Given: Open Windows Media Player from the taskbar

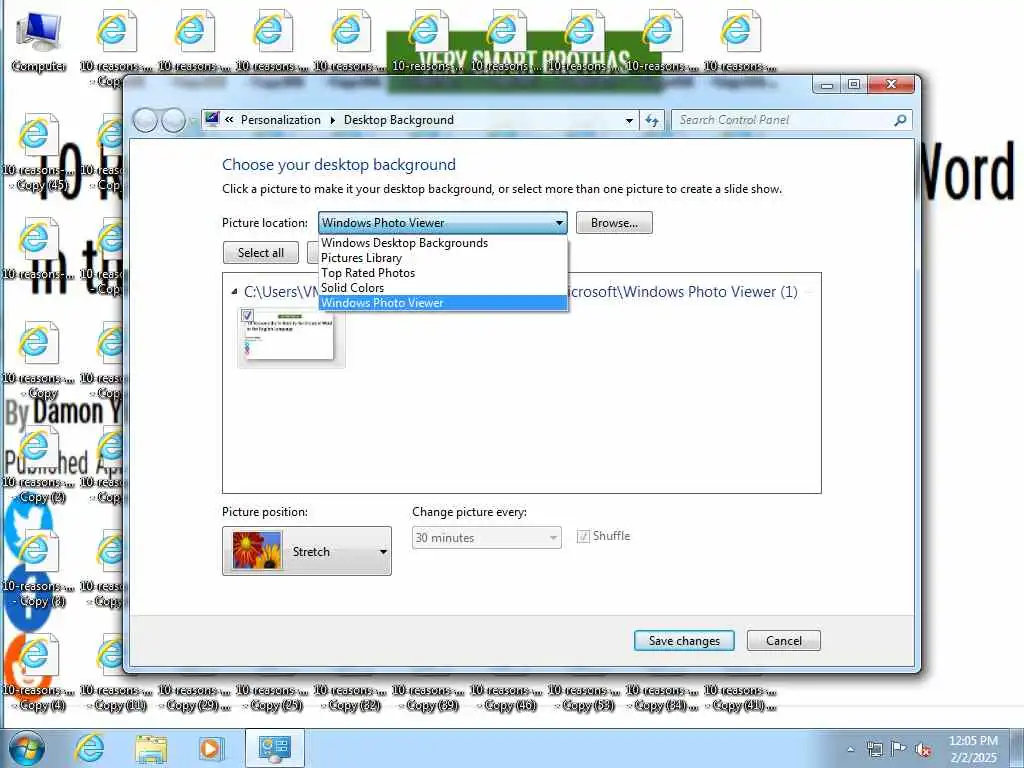Looking at the screenshot, I should tap(210, 748).
